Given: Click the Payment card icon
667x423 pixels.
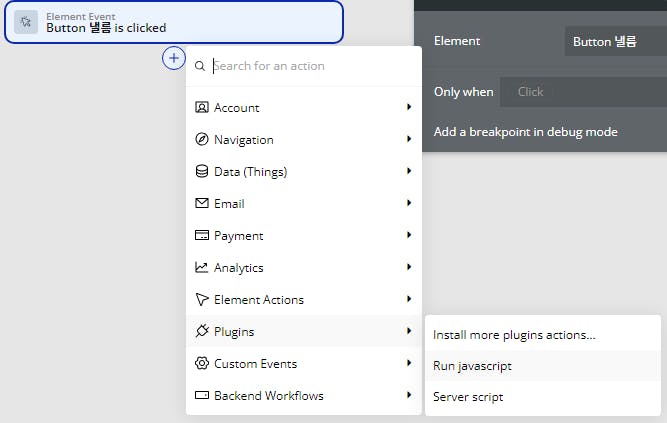Looking at the screenshot, I should [x=202, y=235].
